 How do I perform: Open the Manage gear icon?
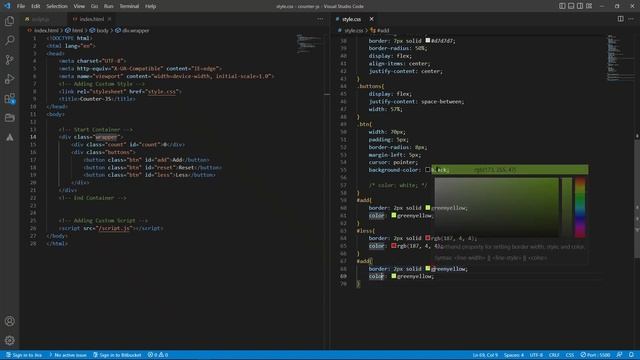point(9,340)
